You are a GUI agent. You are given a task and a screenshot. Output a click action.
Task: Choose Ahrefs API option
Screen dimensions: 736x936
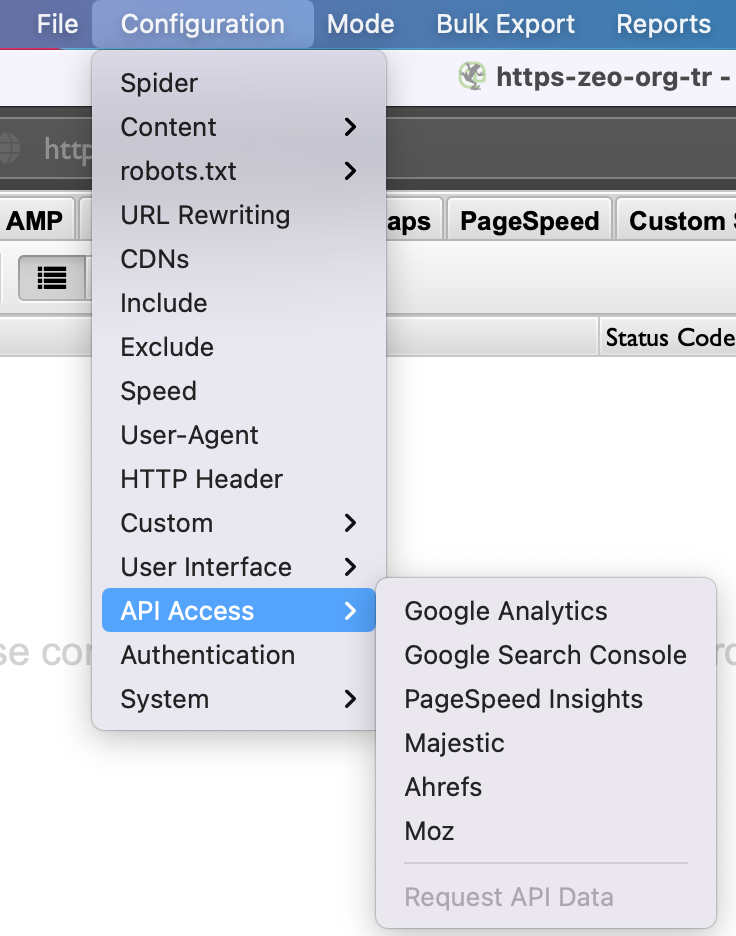[546, 787]
